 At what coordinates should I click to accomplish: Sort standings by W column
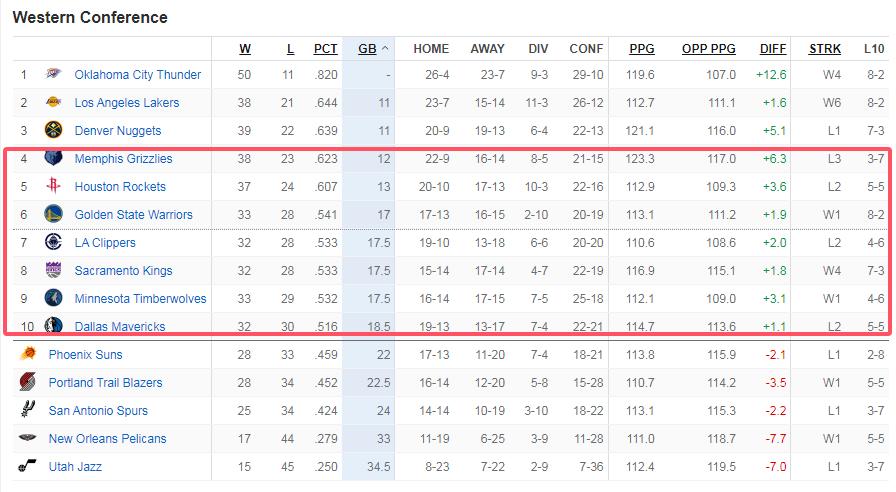click(x=245, y=48)
